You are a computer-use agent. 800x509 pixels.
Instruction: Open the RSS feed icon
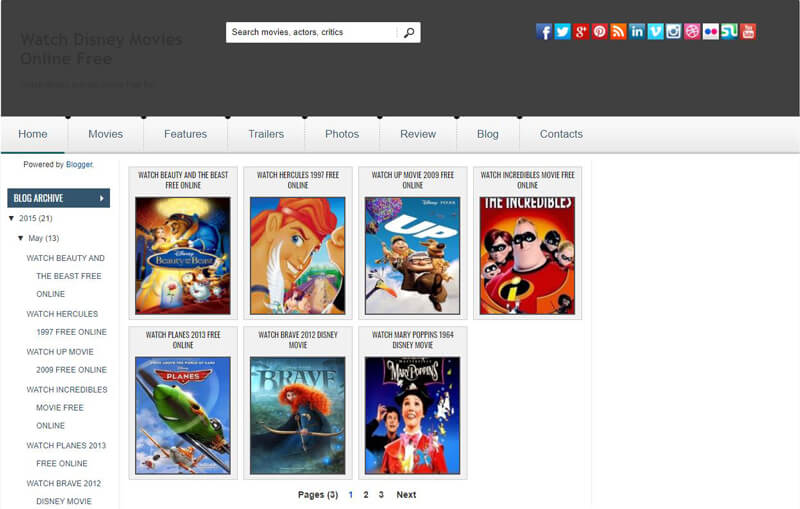point(618,32)
